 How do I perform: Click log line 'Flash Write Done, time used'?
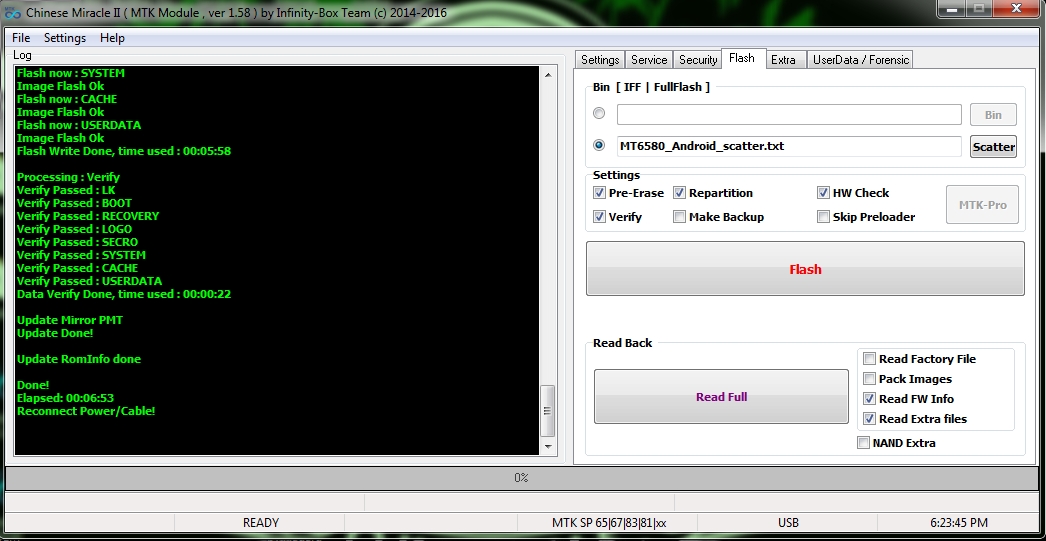(x=124, y=151)
